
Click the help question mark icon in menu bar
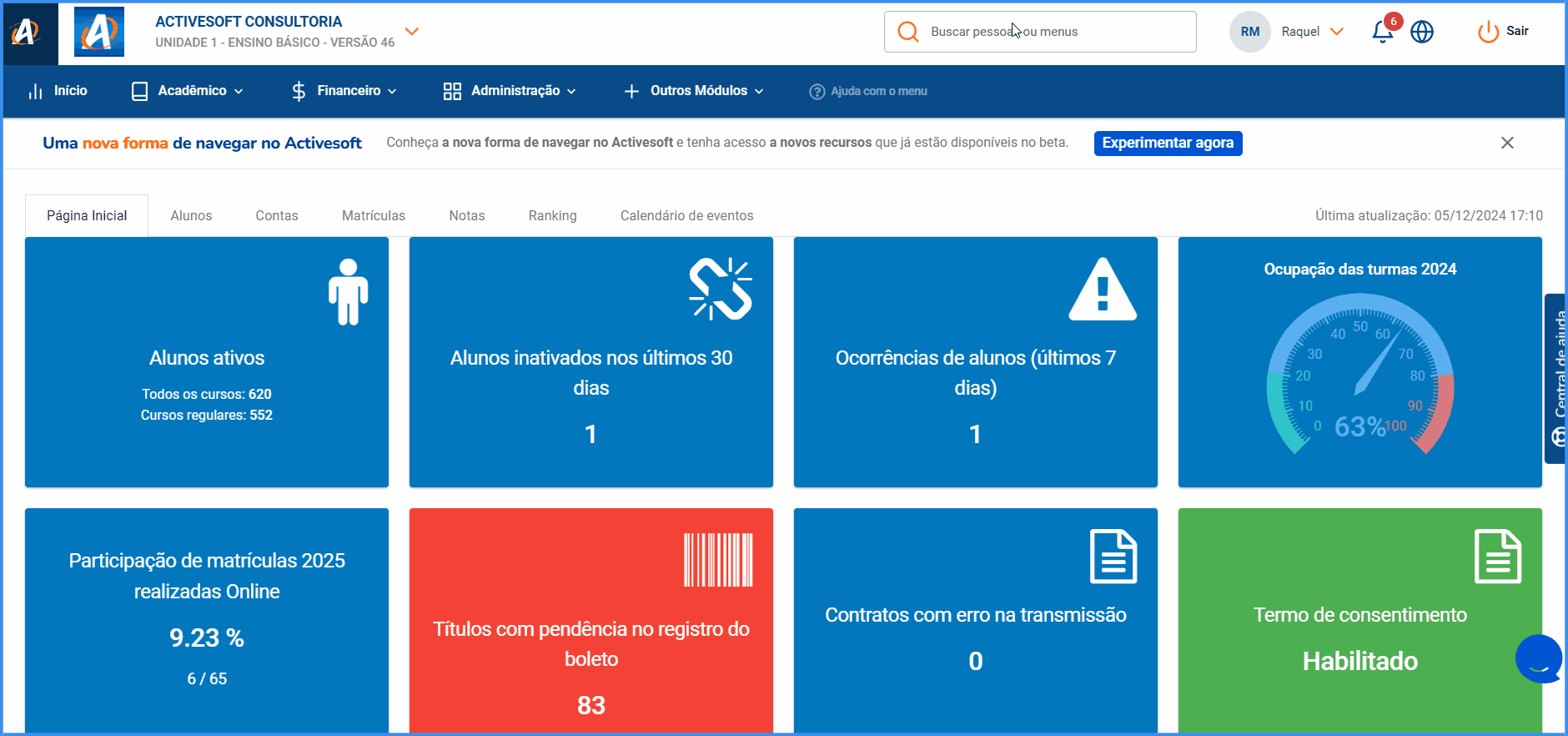pos(817,92)
